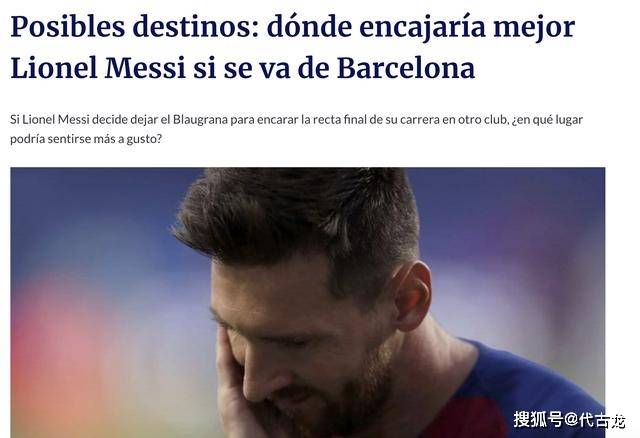Click the 搜狐号@代古龙 watermark
The height and width of the screenshot is (438, 640).
pos(569,419)
